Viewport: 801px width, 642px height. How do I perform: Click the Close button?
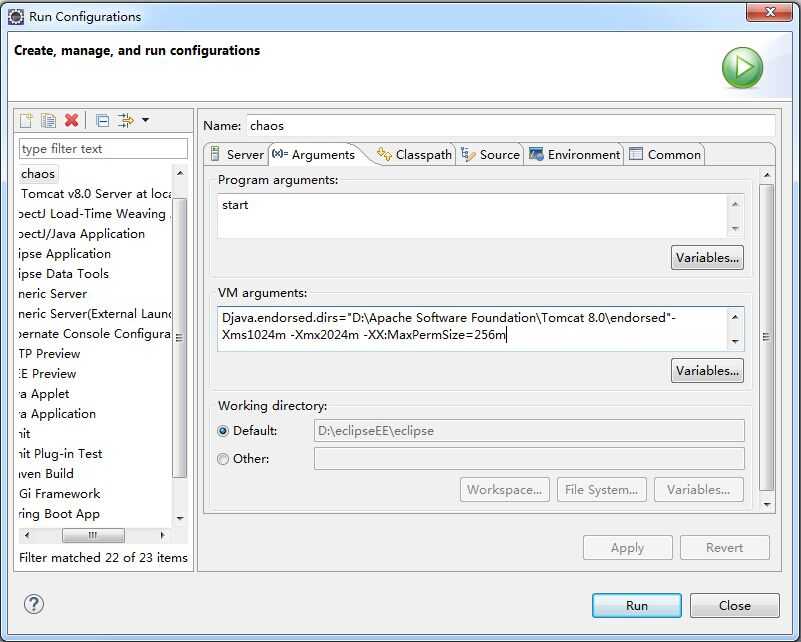tap(735, 606)
